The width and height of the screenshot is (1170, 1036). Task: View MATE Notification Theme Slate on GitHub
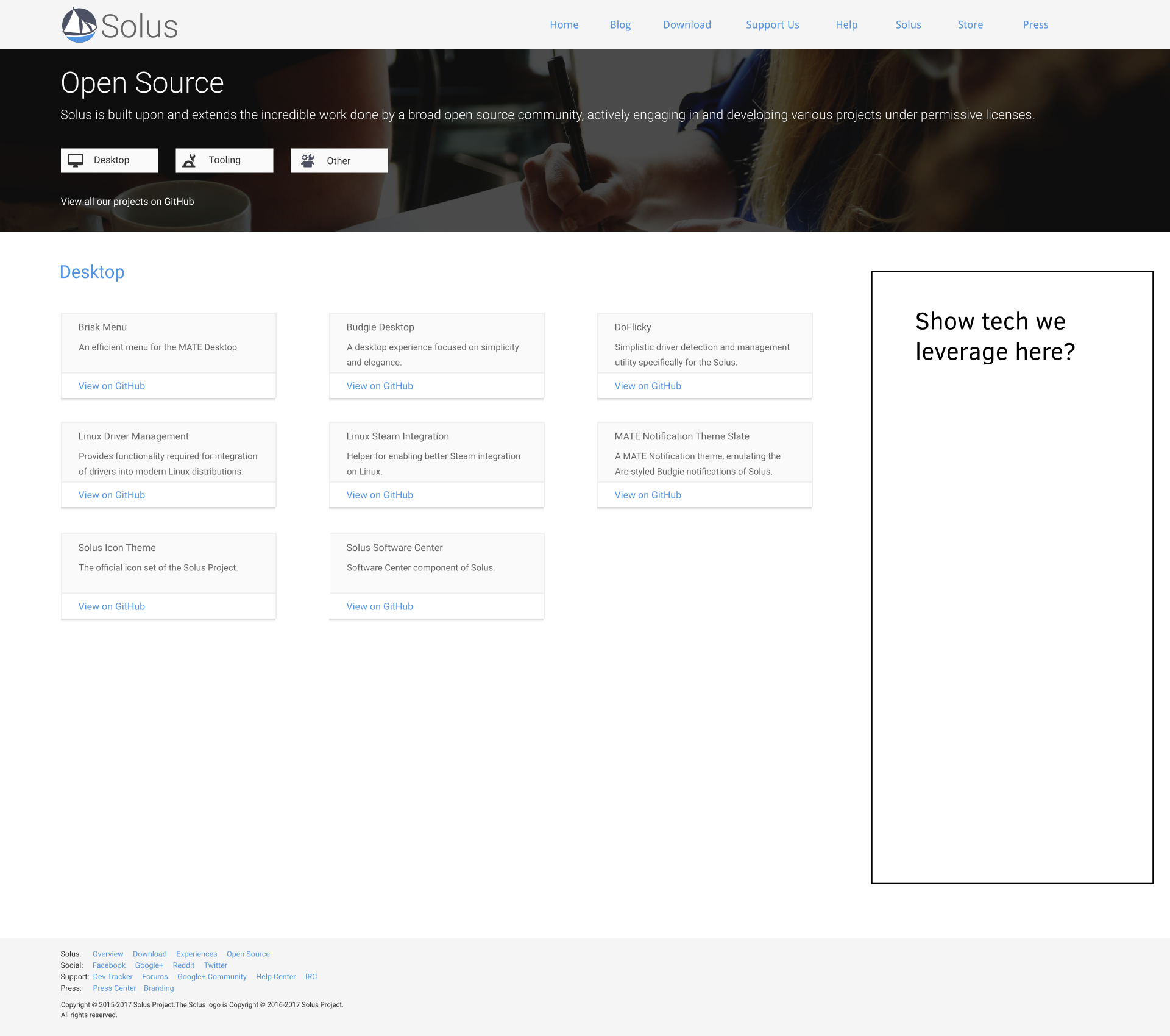coord(648,495)
